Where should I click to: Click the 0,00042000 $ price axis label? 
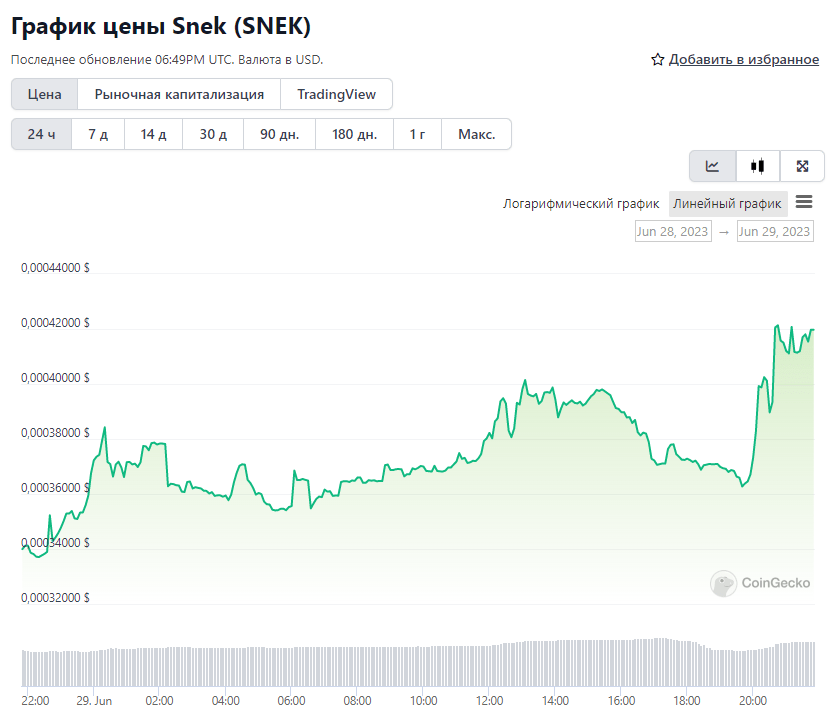tap(55, 323)
